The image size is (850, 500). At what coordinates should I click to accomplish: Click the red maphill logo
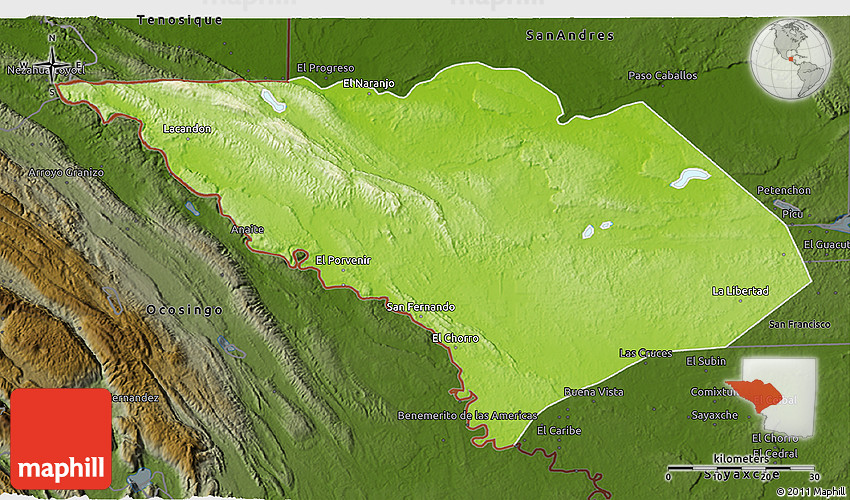click(61, 438)
